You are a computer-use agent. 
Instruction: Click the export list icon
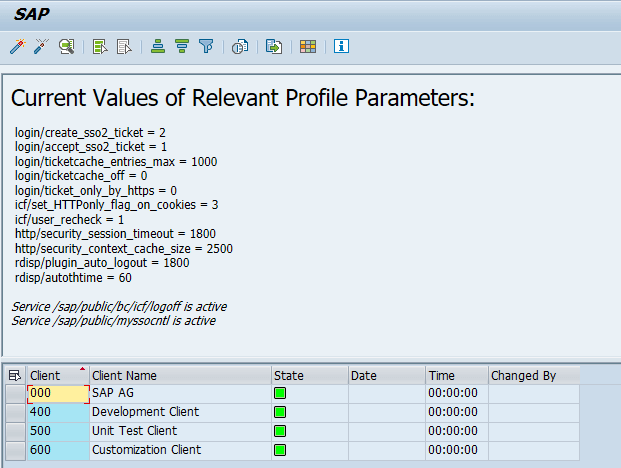(274, 47)
